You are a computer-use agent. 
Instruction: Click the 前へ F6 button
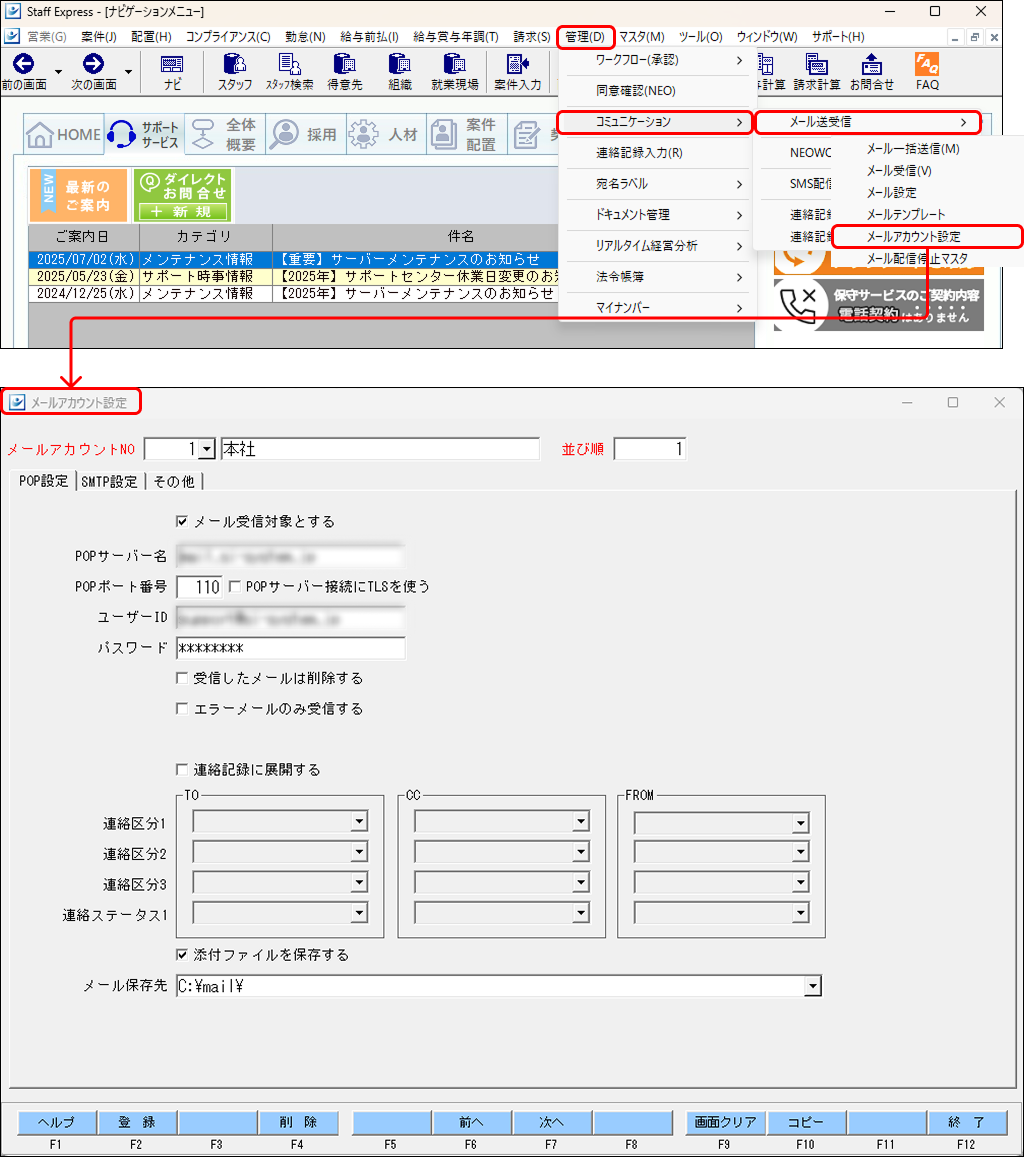click(x=472, y=1122)
